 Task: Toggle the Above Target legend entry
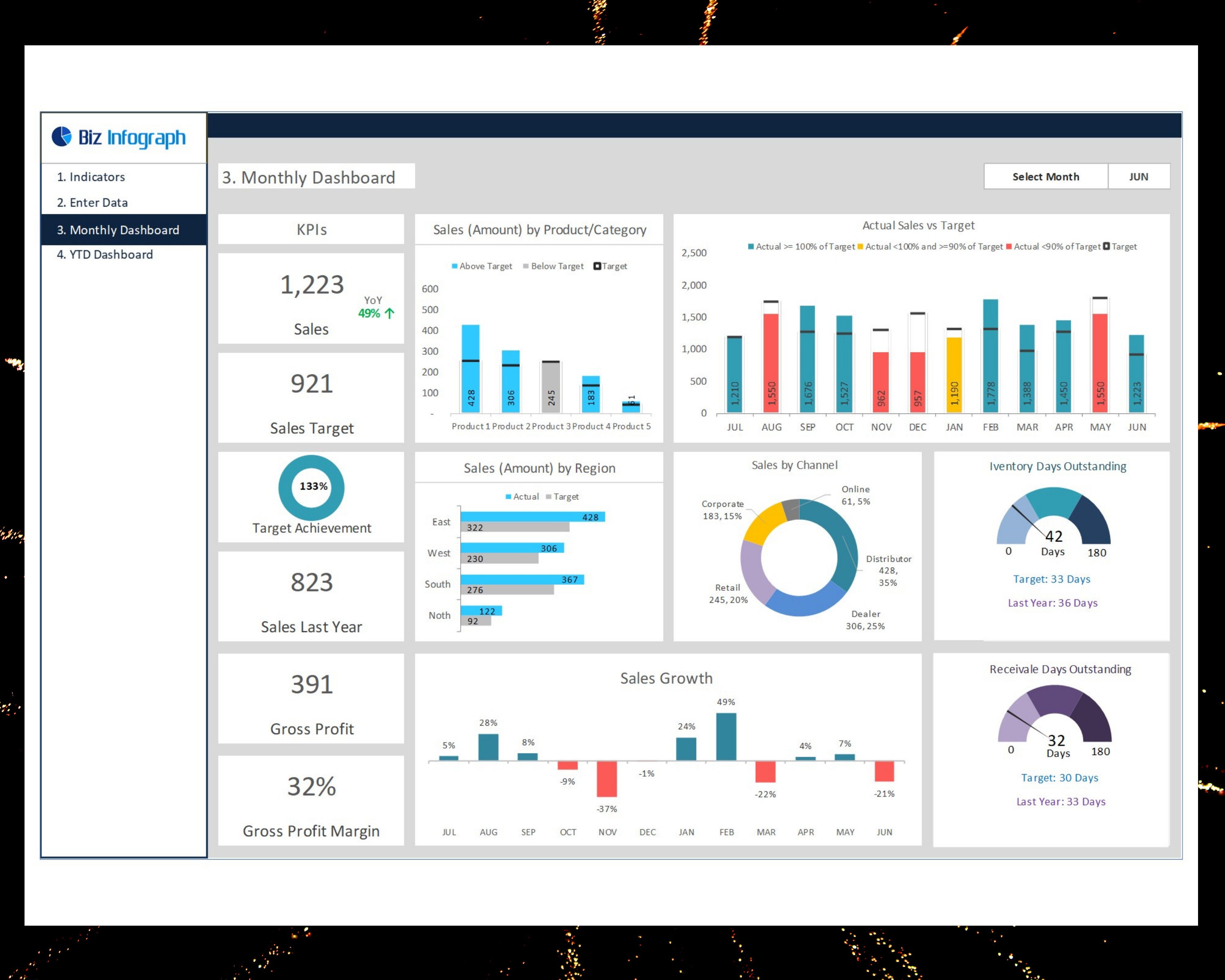(482, 266)
